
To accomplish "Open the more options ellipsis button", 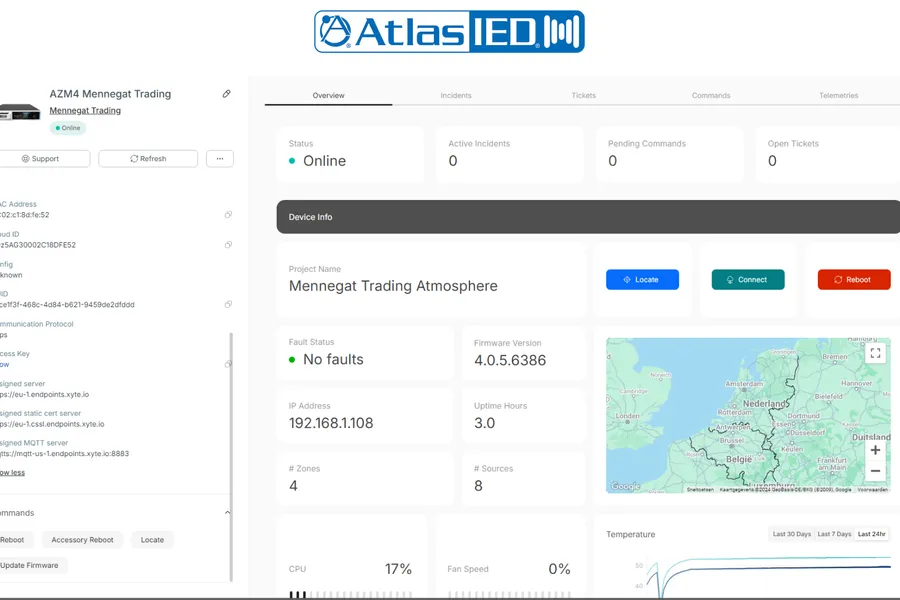I will (x=220, y=158).
